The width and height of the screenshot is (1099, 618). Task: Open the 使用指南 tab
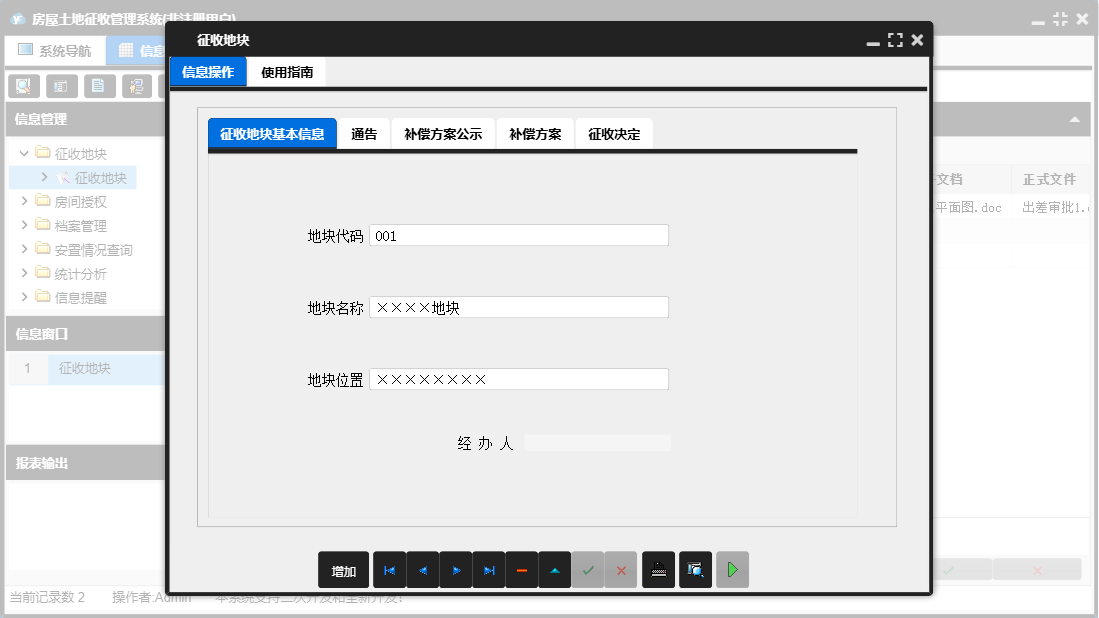289,71
